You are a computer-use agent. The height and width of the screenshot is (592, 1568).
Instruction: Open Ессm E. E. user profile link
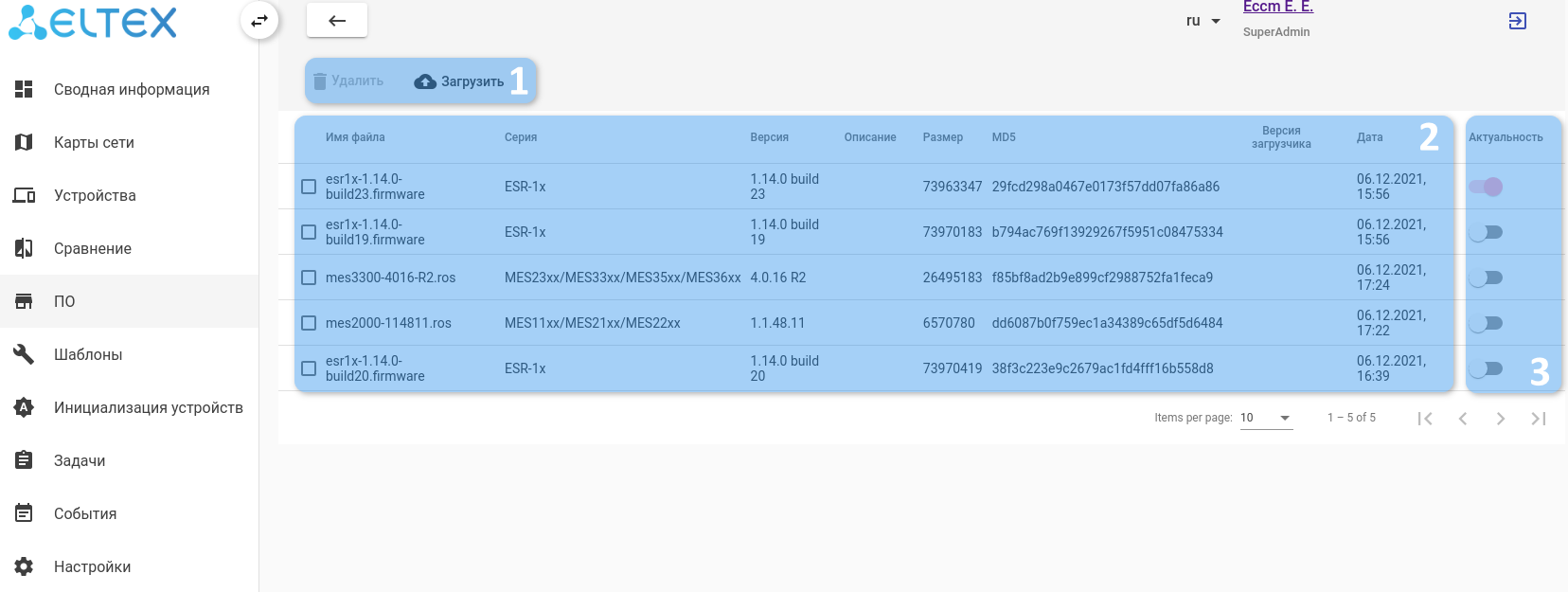click(1277, 7)
